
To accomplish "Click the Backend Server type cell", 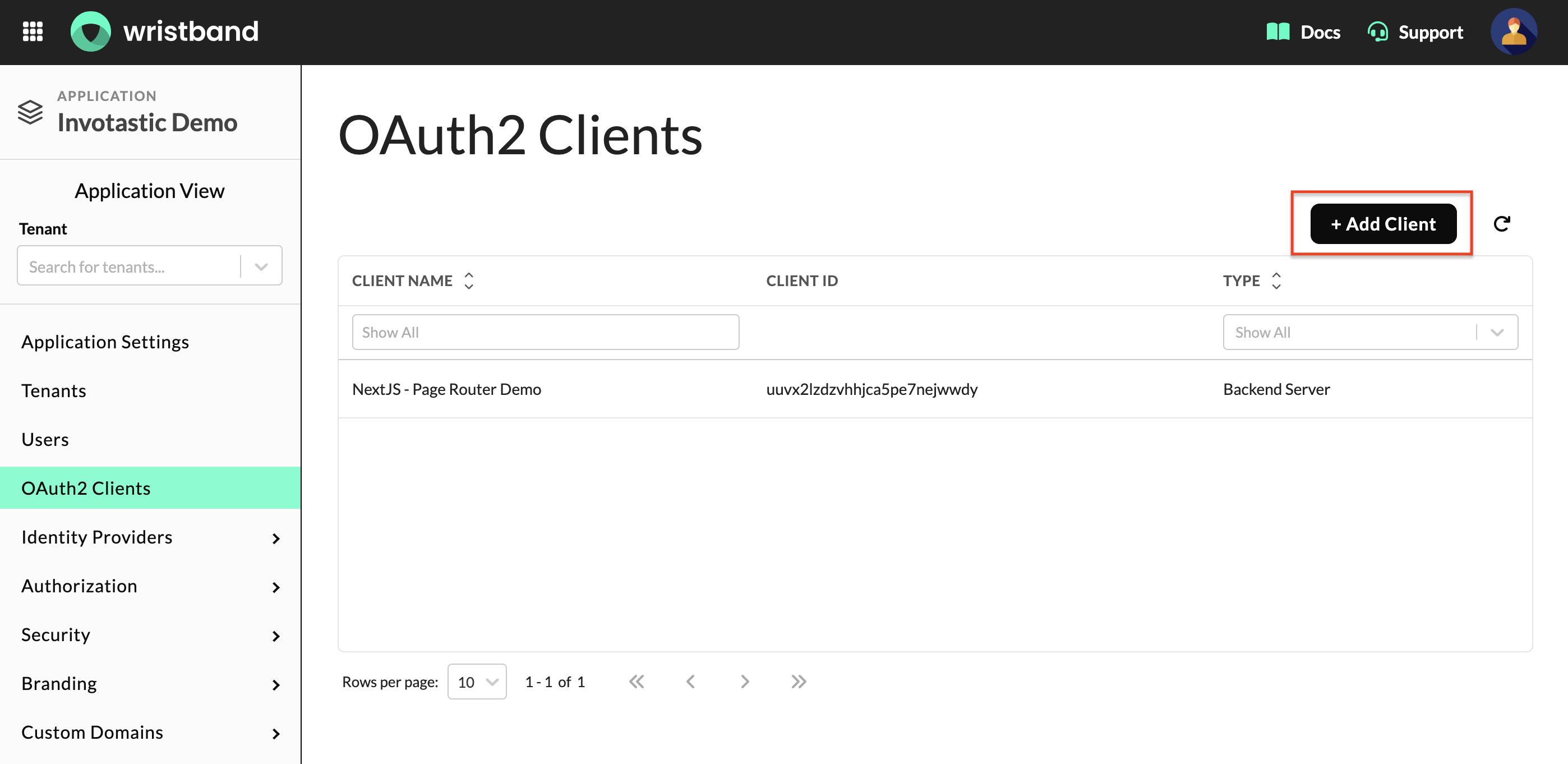I will [x=1276, y=389].
